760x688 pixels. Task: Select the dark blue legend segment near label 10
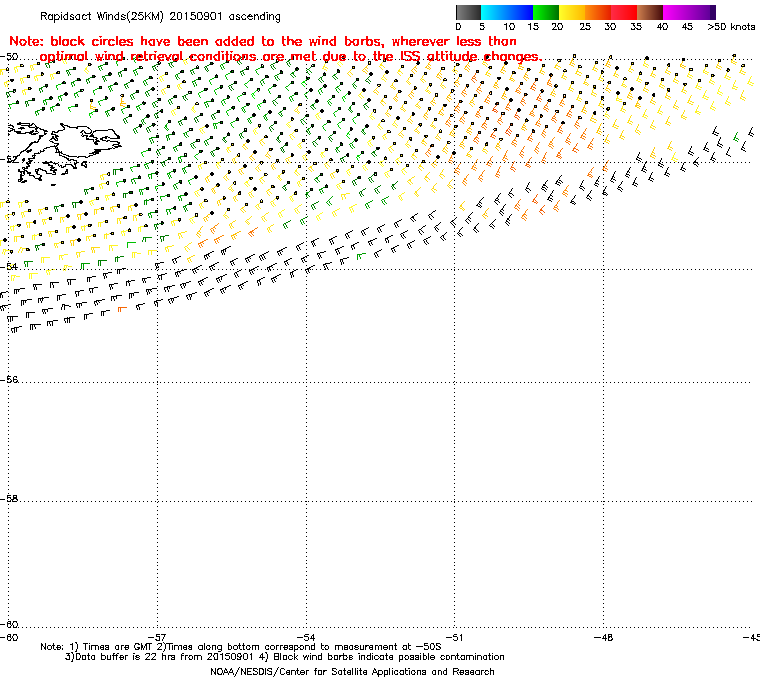pos(521,12)
